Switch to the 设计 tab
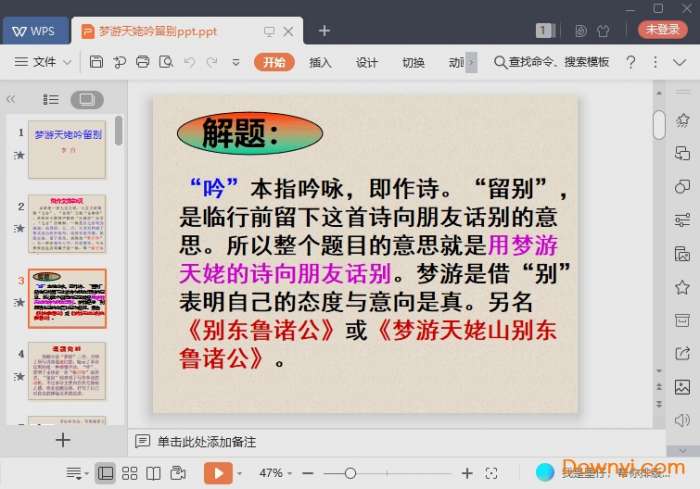This screenshot has width=700, height=489. 367,63
